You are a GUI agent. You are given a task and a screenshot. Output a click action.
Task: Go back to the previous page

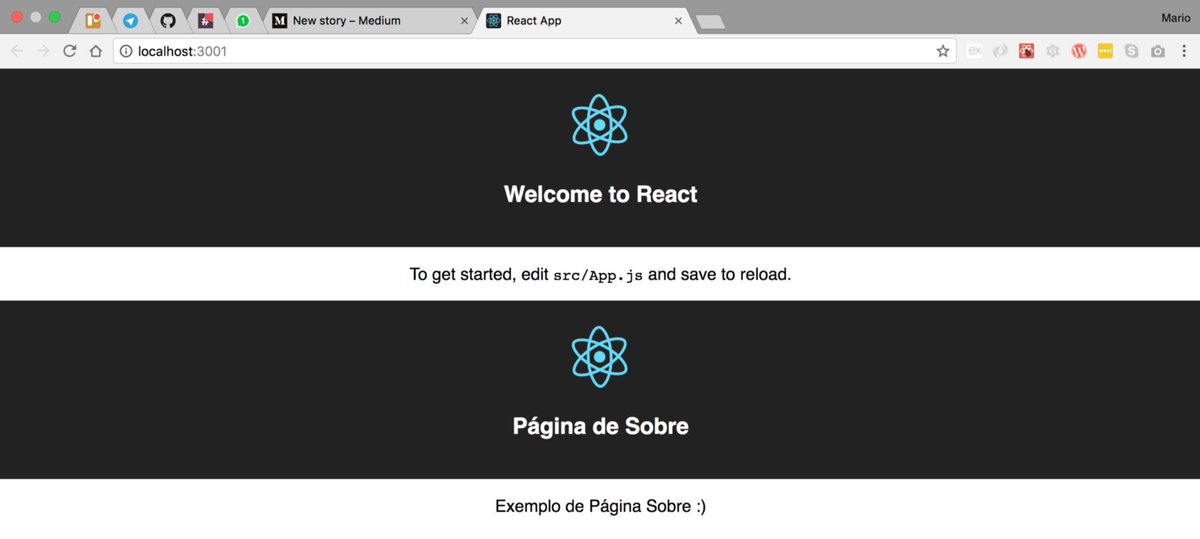pyautogui.click(x=17, y=51)
